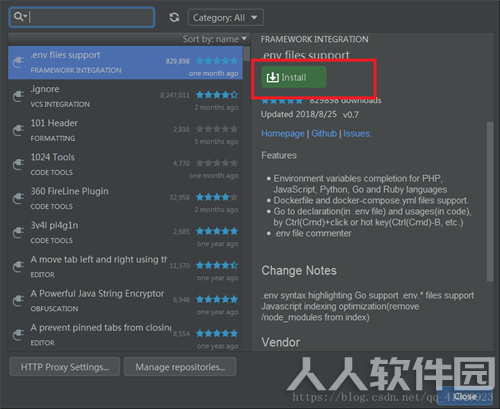
Task: Click the plug icon beside 101 Header
Action: (x=18, y=130)
